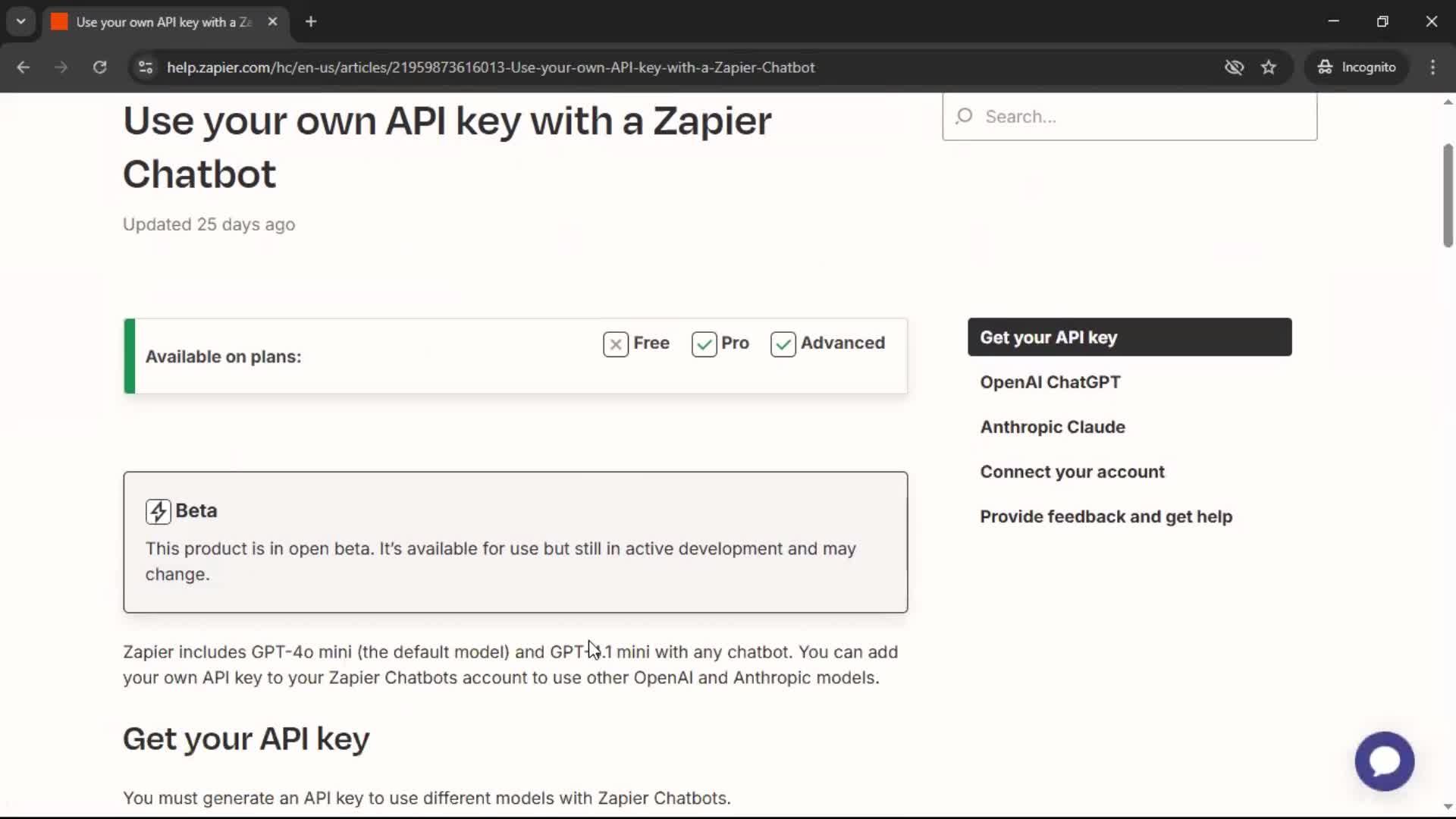Click the article title heading
Screen dimensions: 1456x819
[447, 147]
